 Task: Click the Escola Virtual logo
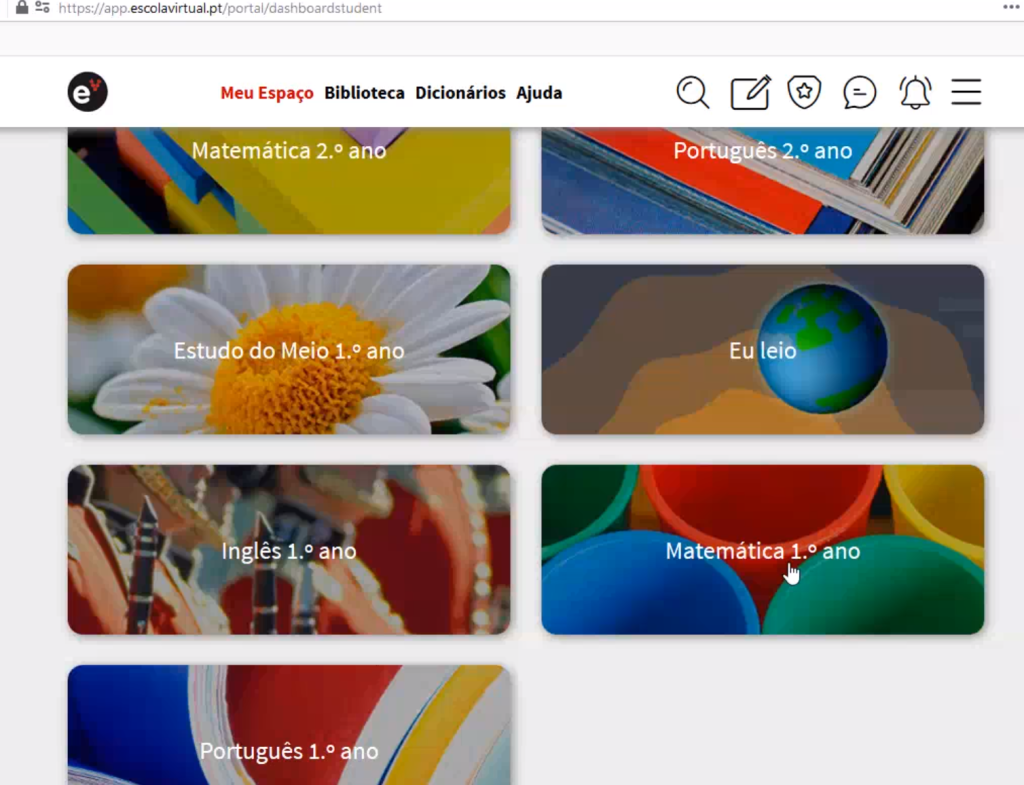click(x=88, y=92)
